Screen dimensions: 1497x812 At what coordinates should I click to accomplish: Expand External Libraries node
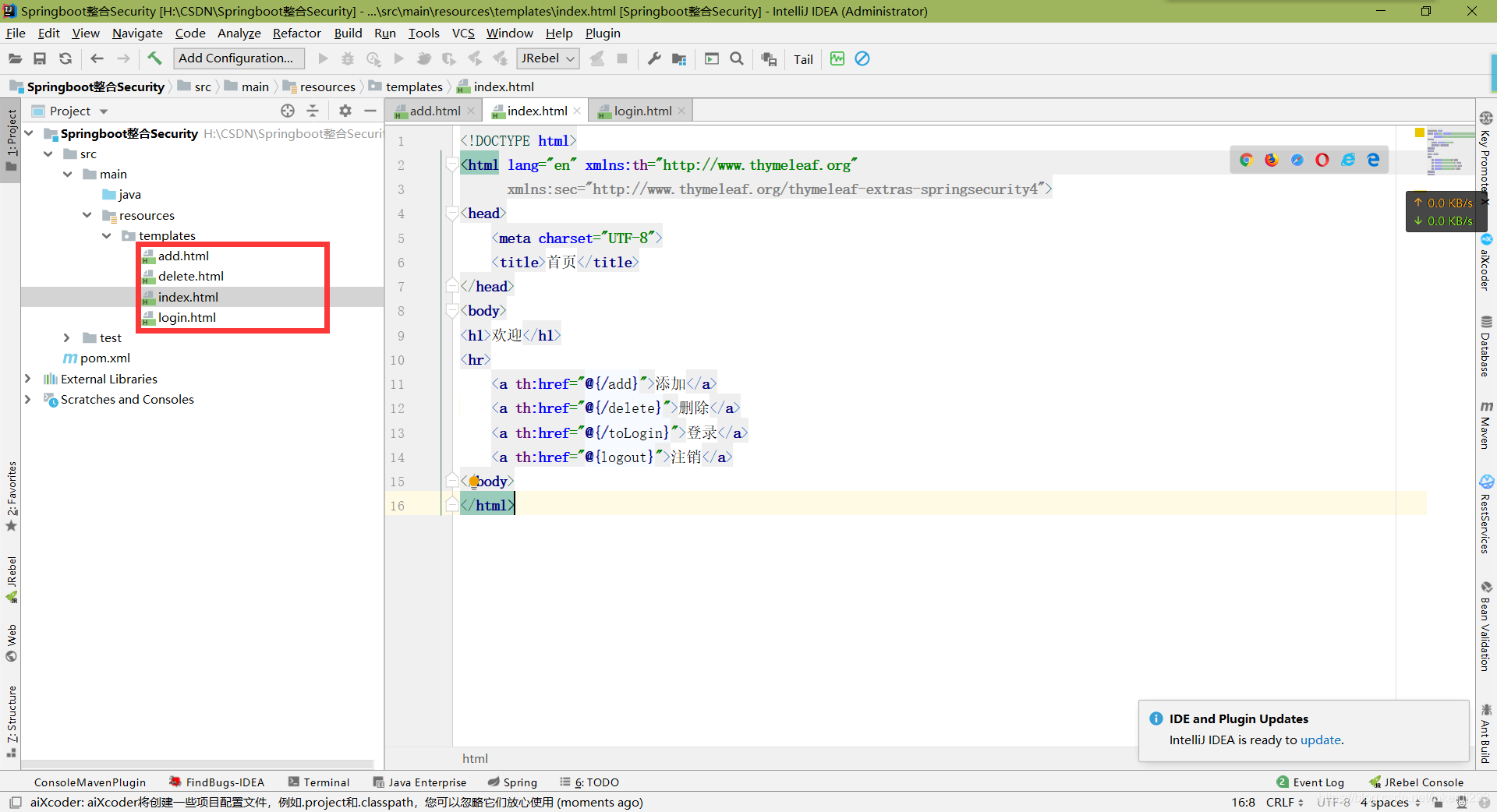28,379
